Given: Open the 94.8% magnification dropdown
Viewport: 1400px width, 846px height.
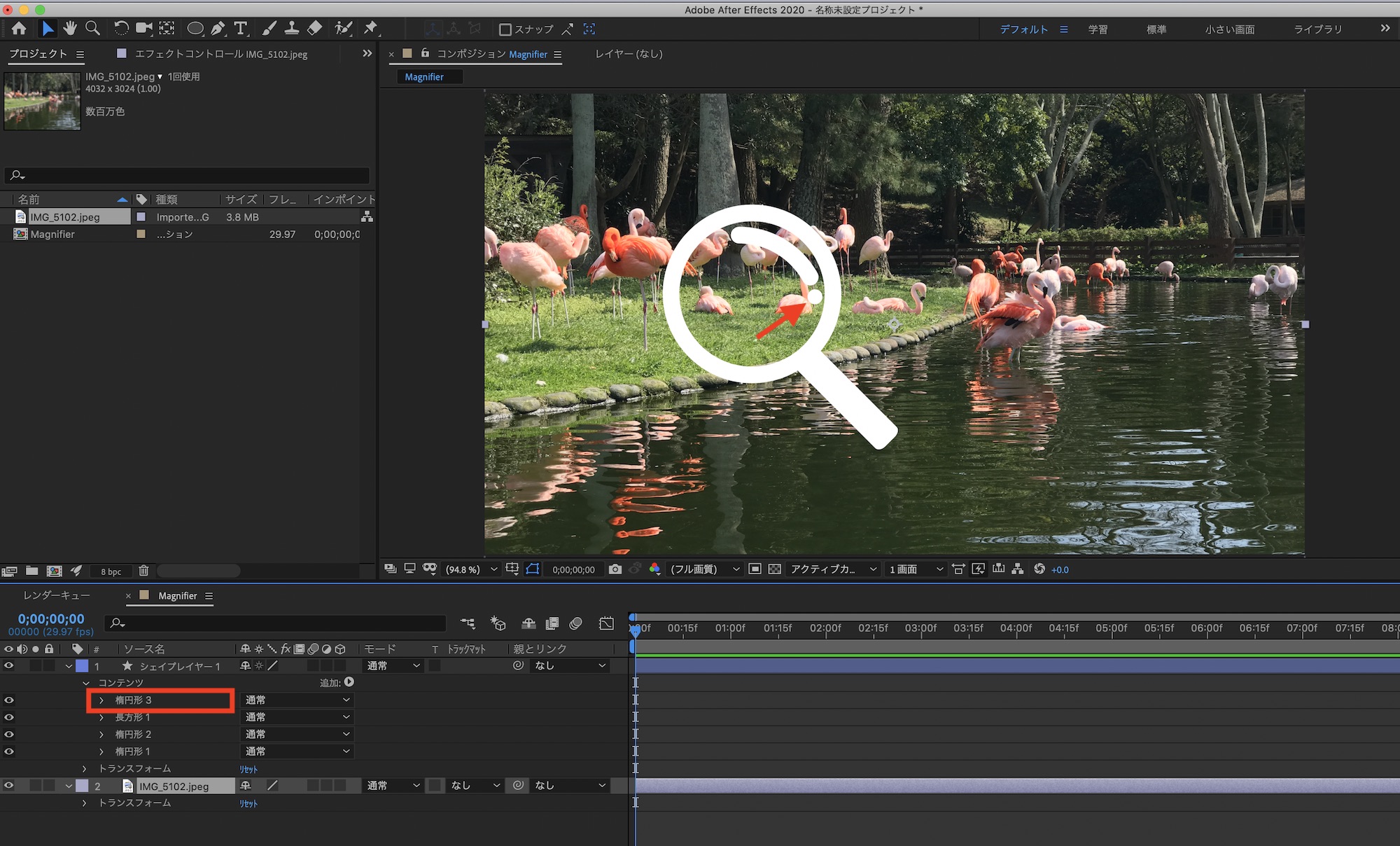Looking at the screenshot, I should (471, 569).
